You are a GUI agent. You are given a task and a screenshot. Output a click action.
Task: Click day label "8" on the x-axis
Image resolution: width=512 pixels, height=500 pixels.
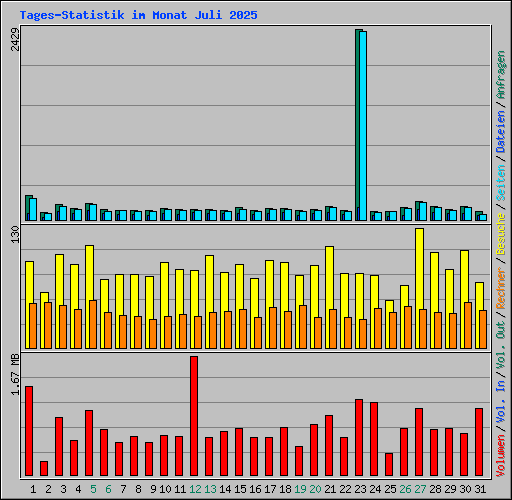(138, 489)
